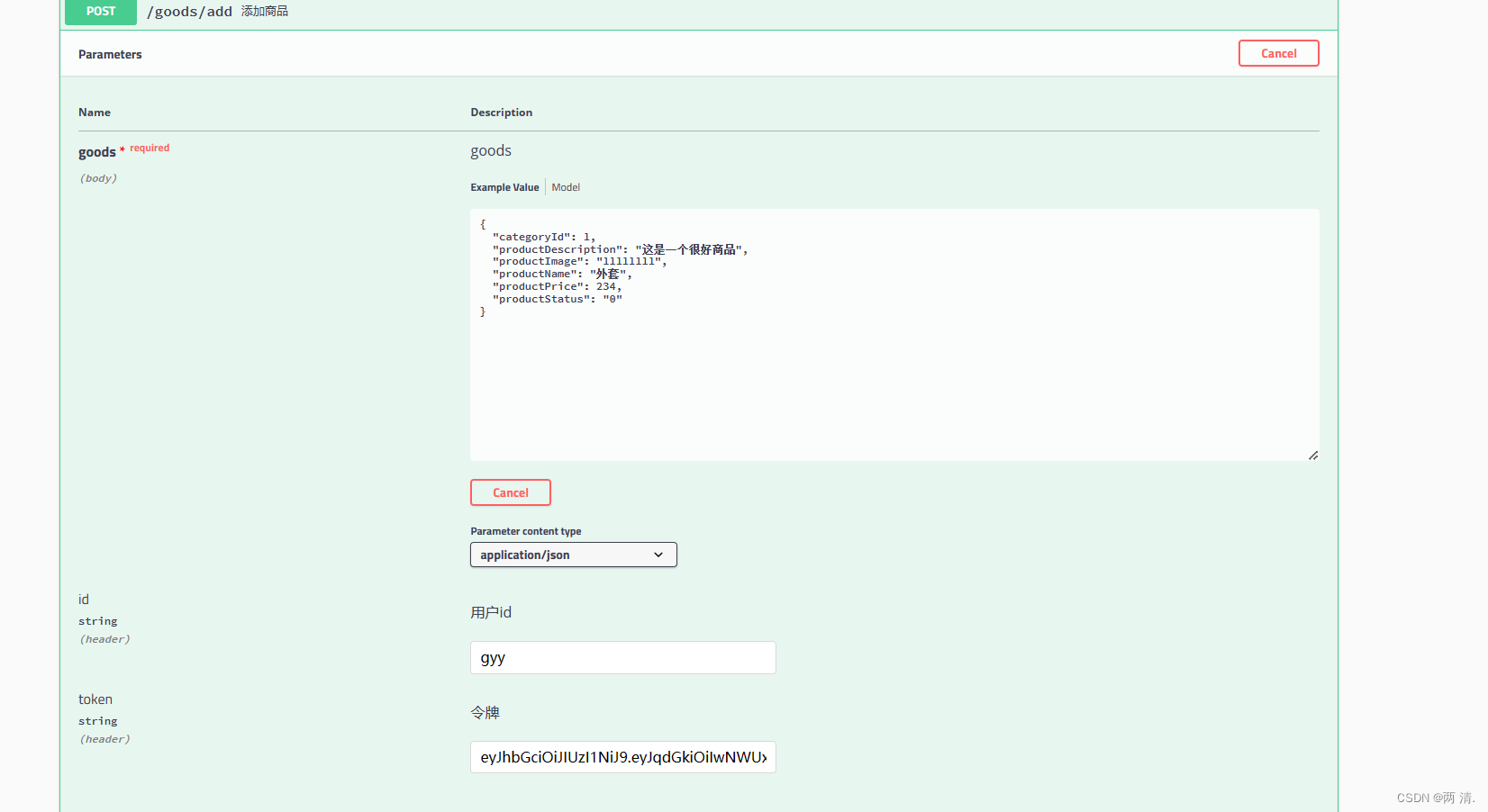Click the 用户id description label
Image resolution: width=1488 pixels, height=812 pixels.
(491, 612)
